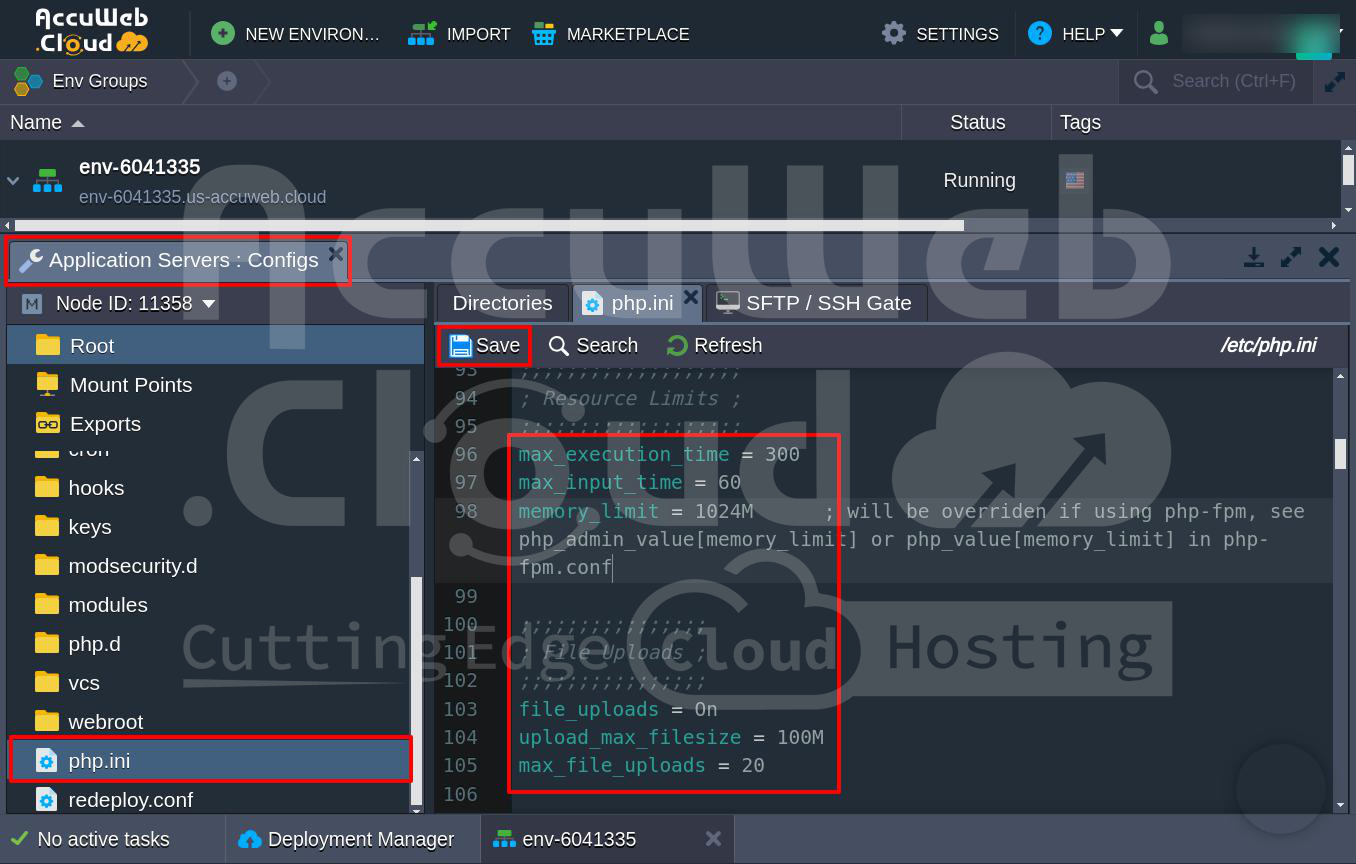The width and height of the screenshot is (1356, 864).
Task: Click the green user account icon
Action: pos(1159,34)
